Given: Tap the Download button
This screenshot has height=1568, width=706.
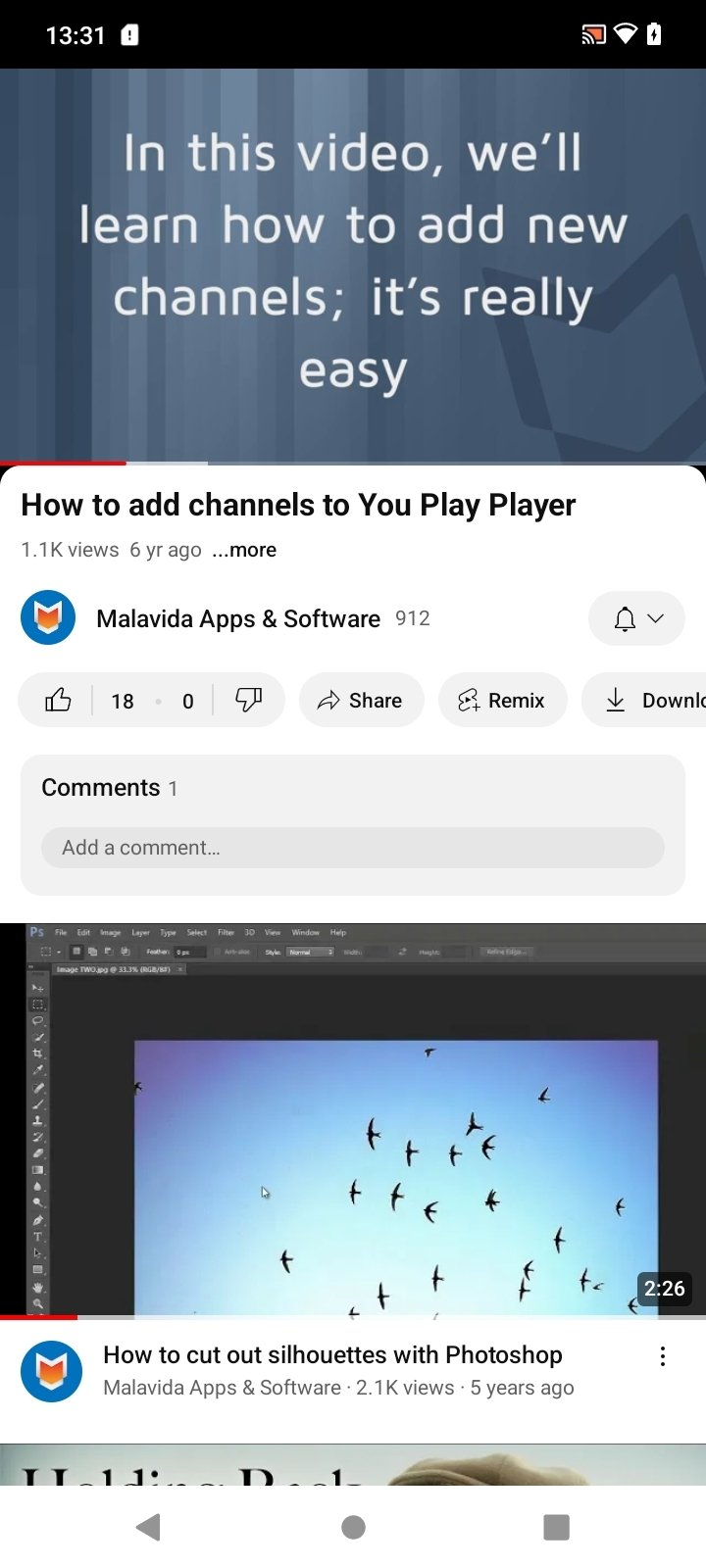Looking at the screenshot, I should point(643,700).
